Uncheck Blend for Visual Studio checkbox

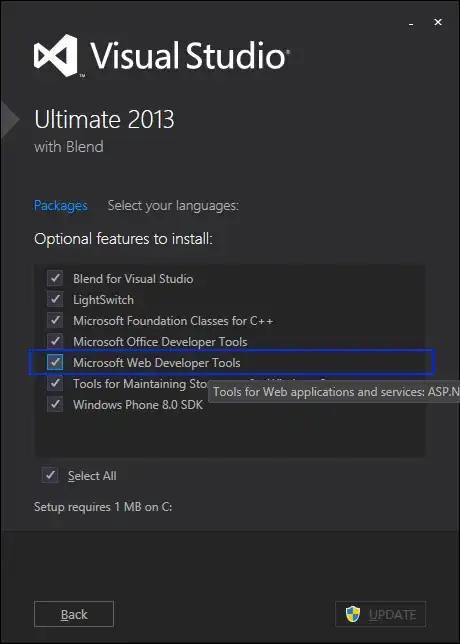tap(55, 278)
